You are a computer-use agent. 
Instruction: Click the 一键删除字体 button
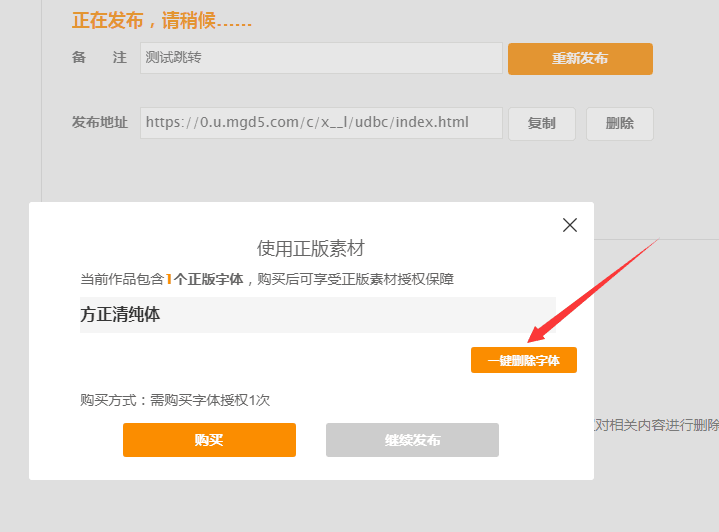click(x=524, y=360)
